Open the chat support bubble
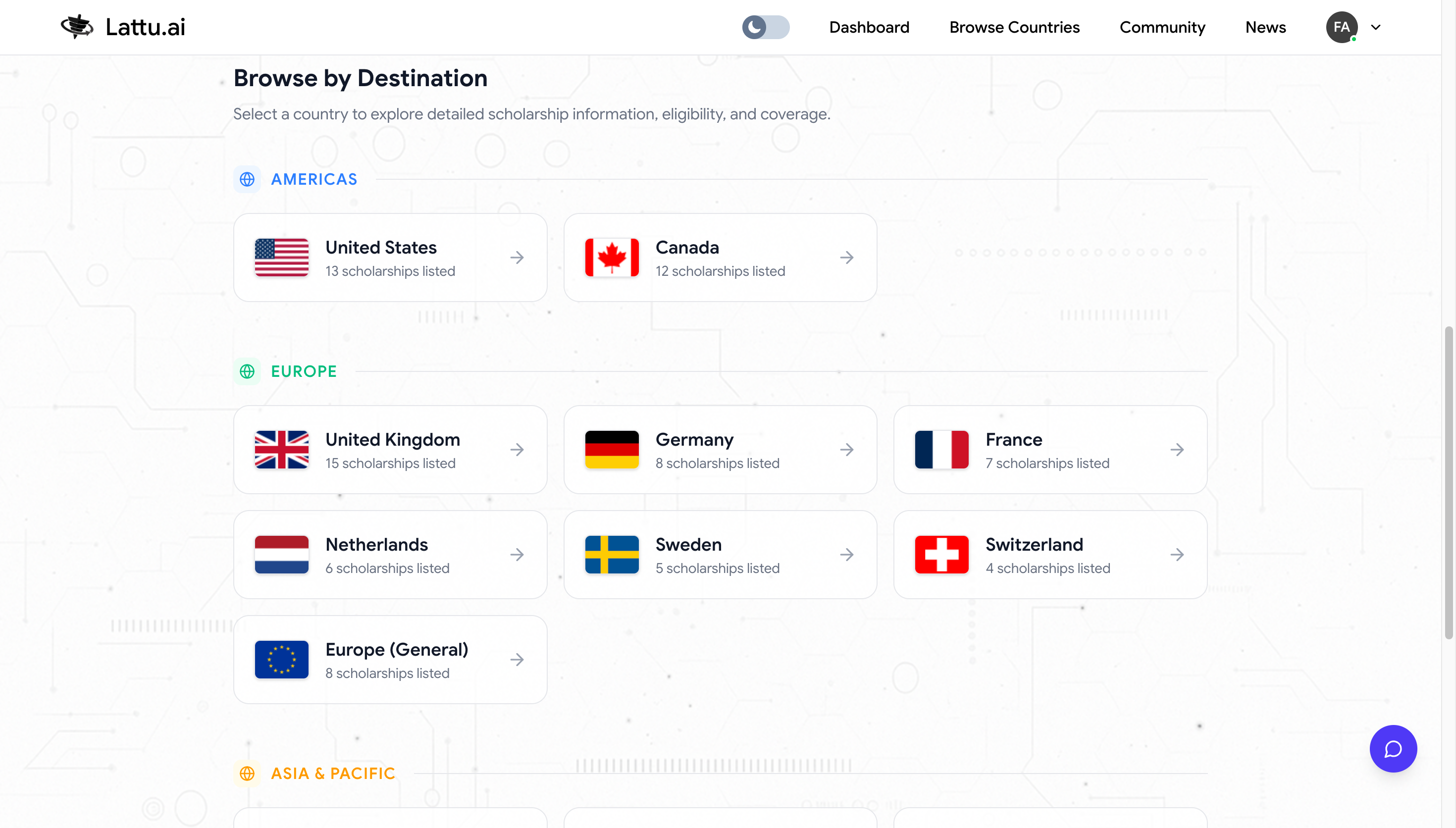 coord(1393,748)
